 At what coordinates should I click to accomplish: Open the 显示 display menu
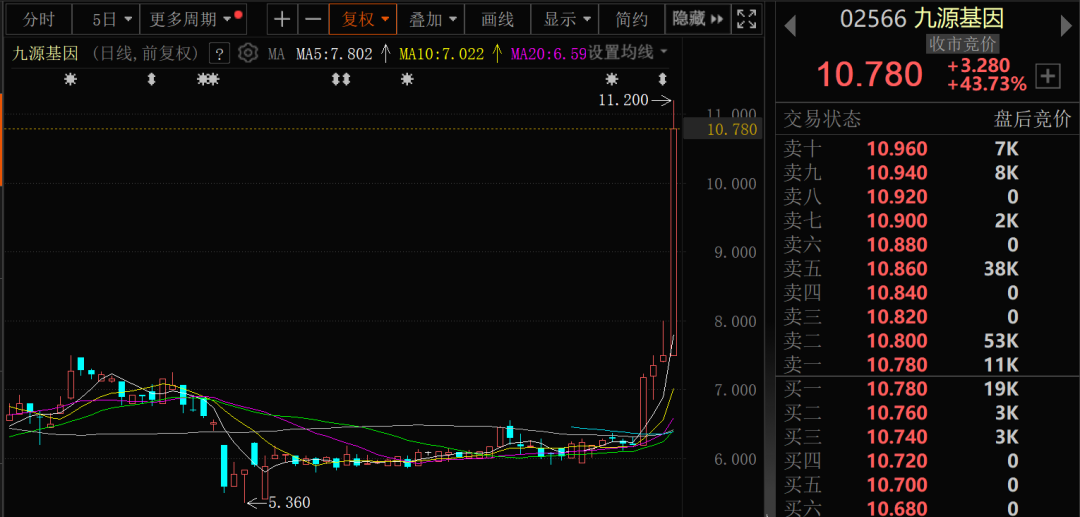[568, 19]
